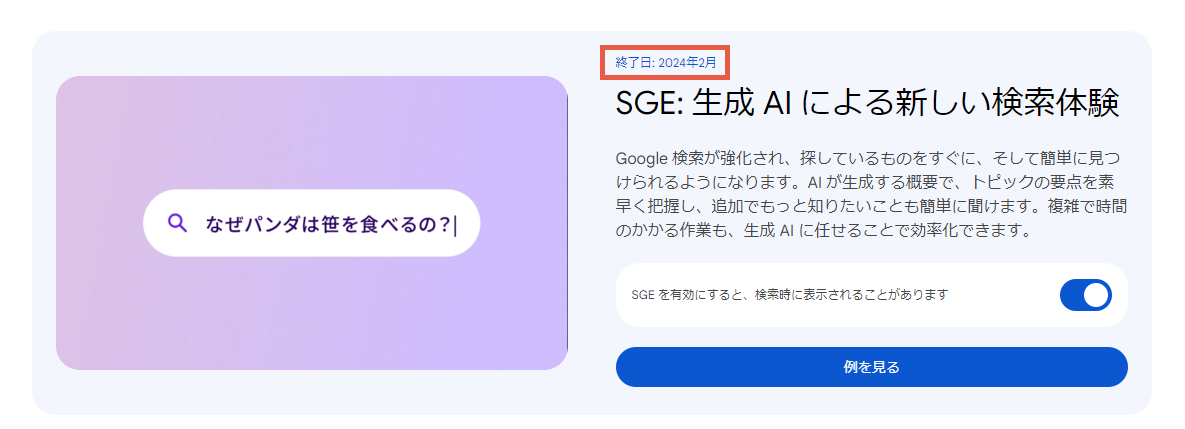
Task: Toggle the SGE enable switch off
Action: coord(1086,295)
